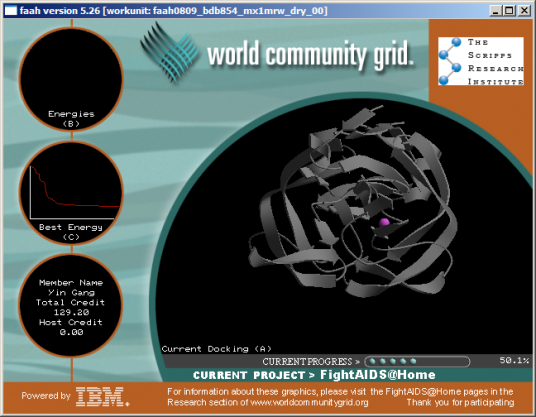Click the current progress bar
The width and height of the screenshot is (536, 417).
click(x=417, y=361)
